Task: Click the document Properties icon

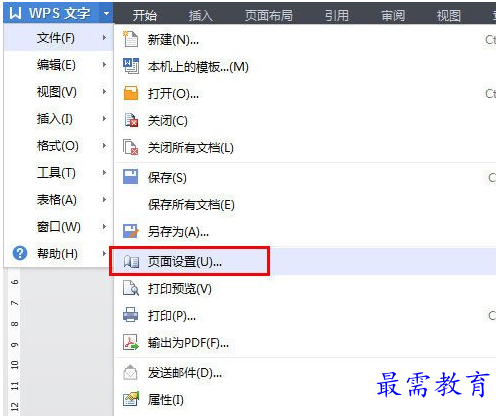Action: click(131, 399)
